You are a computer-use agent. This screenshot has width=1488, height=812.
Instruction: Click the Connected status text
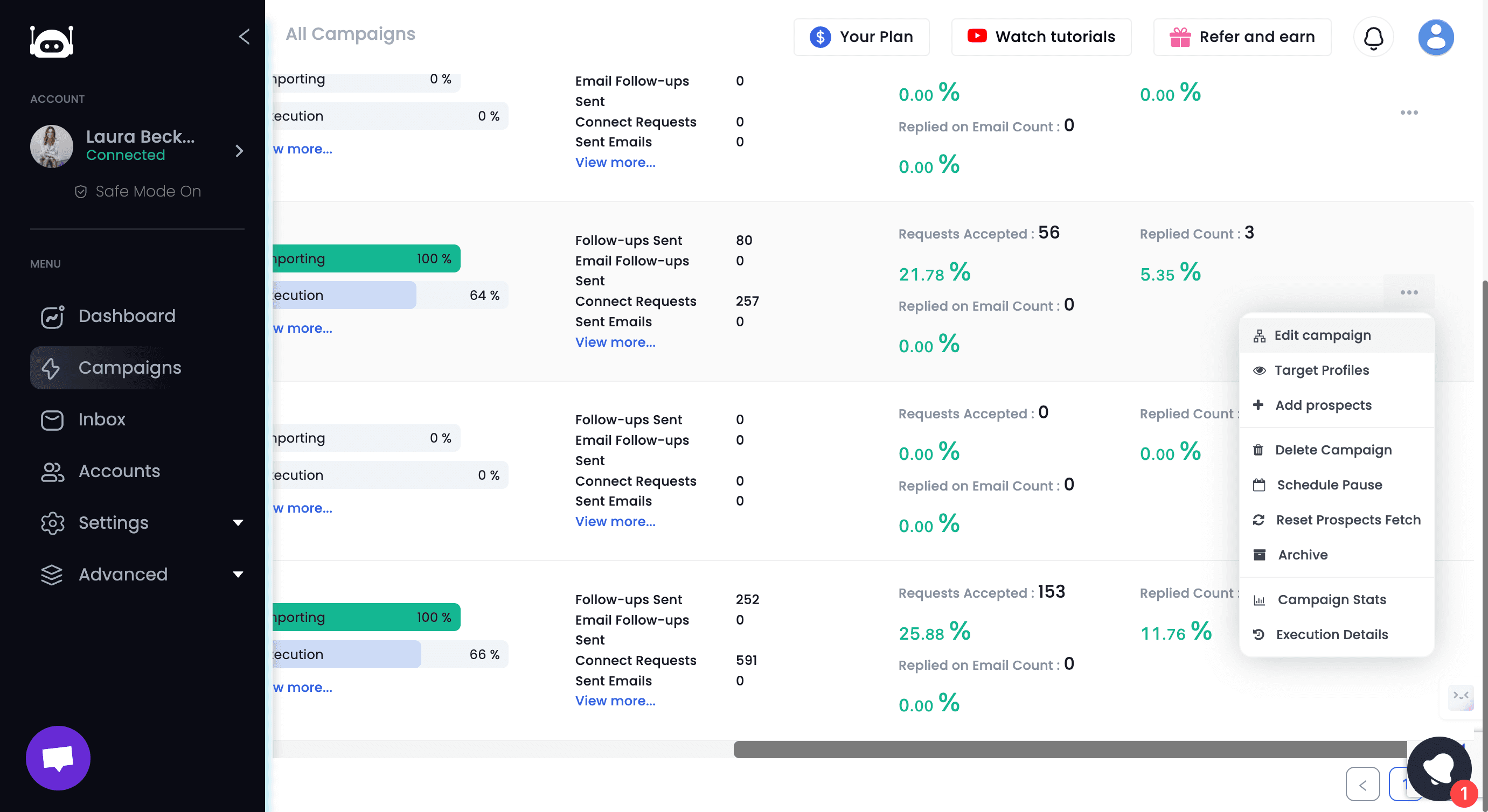pyautogui.click(x=126, y=156)
